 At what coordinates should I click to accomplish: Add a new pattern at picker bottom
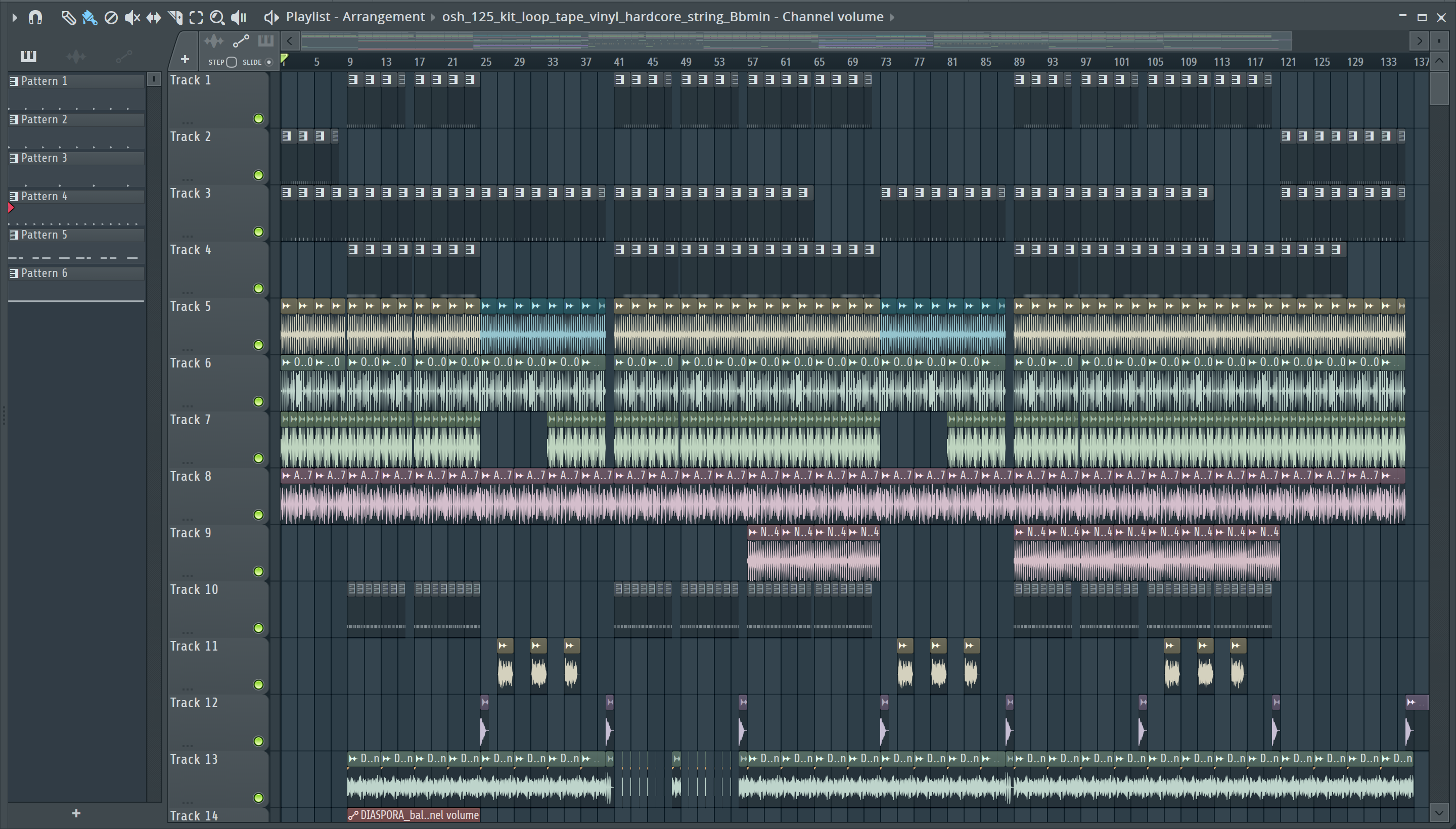[76, 814]
